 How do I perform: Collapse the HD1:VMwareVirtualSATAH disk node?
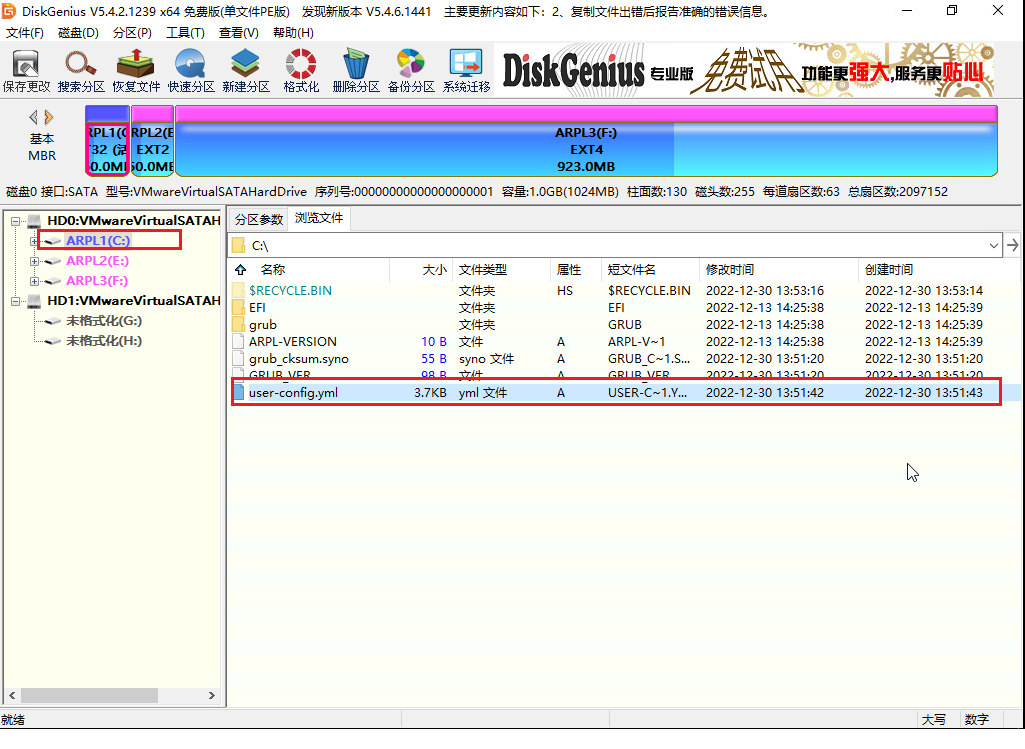[x=16, y=301]
